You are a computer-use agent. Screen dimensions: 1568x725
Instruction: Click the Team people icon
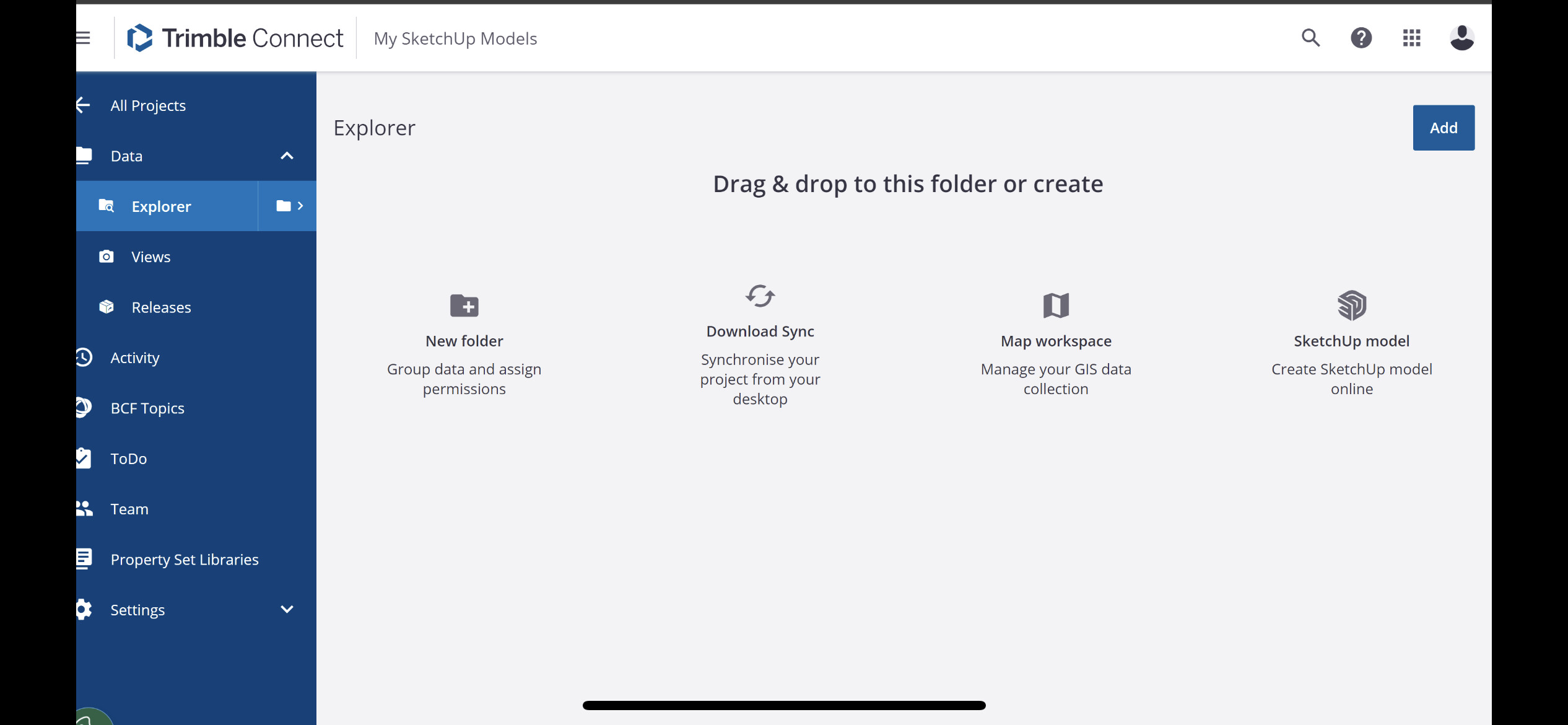[84, 509]
